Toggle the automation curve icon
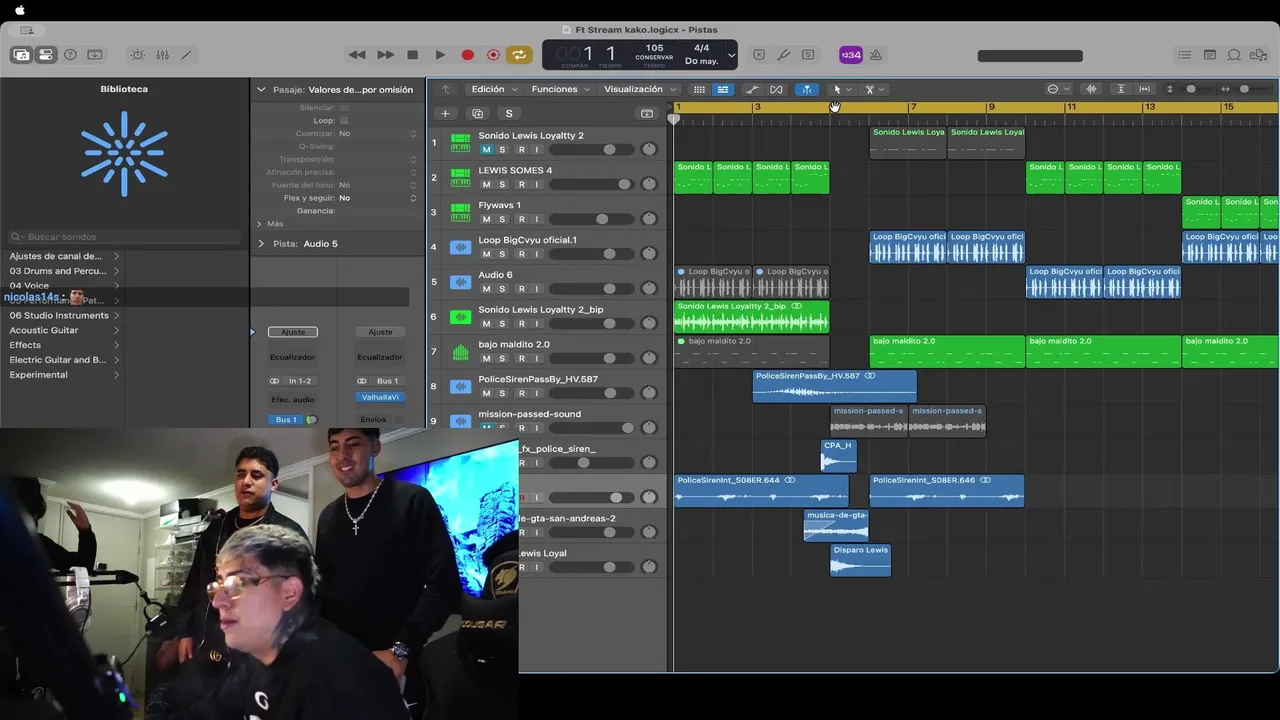 (x=752, y=89)
